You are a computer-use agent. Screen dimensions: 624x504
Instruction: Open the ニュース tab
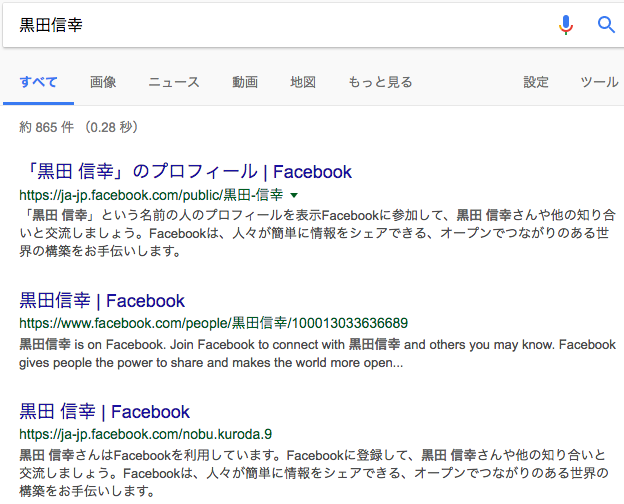(174, 82)
